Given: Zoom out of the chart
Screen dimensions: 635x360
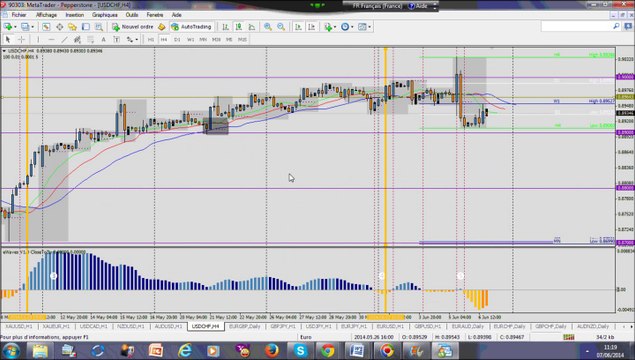Looking at the screenshot, I should click(x=281, y=27).
